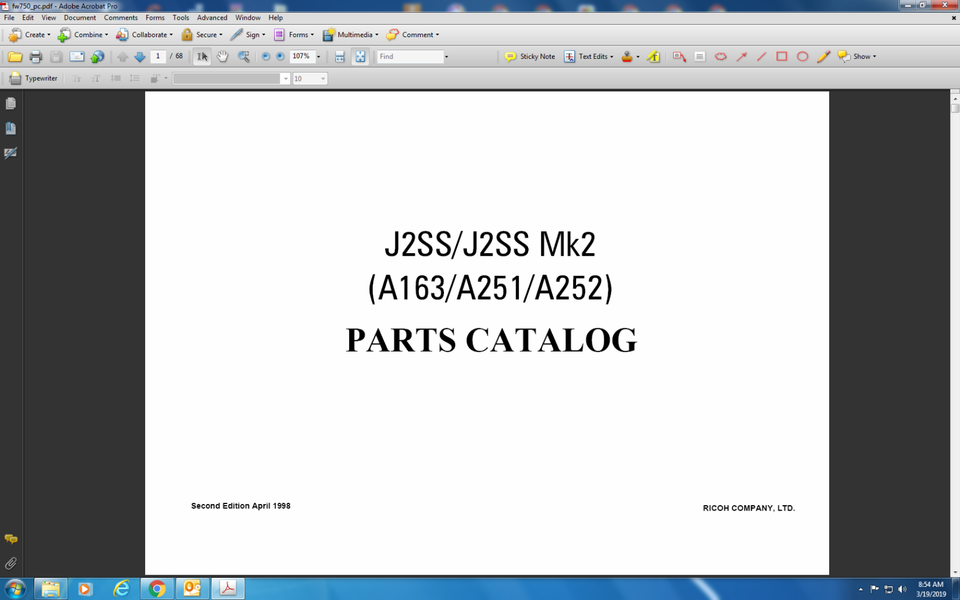
Task: Activate the Select tool
Action: [202, 57]
